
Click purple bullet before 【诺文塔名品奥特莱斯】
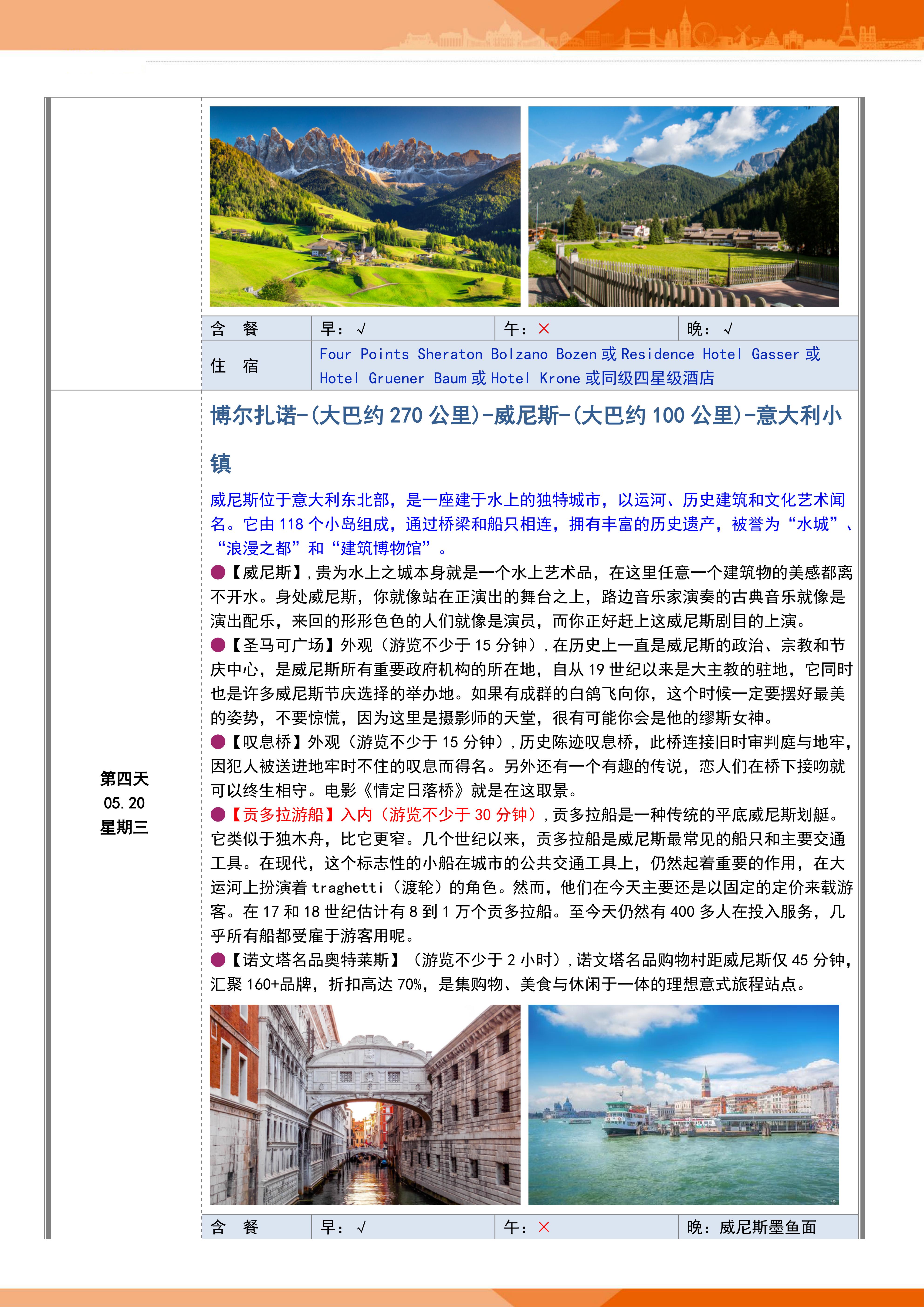(x=217, y=960)
